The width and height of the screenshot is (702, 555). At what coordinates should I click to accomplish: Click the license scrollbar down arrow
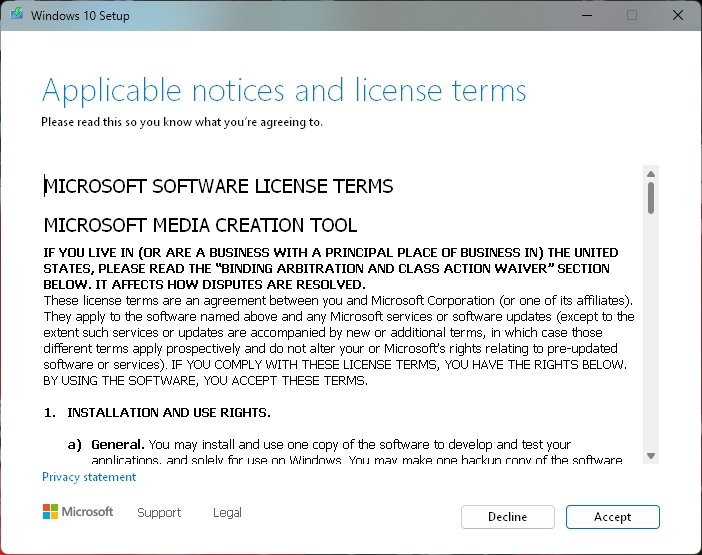pos(651,456)
